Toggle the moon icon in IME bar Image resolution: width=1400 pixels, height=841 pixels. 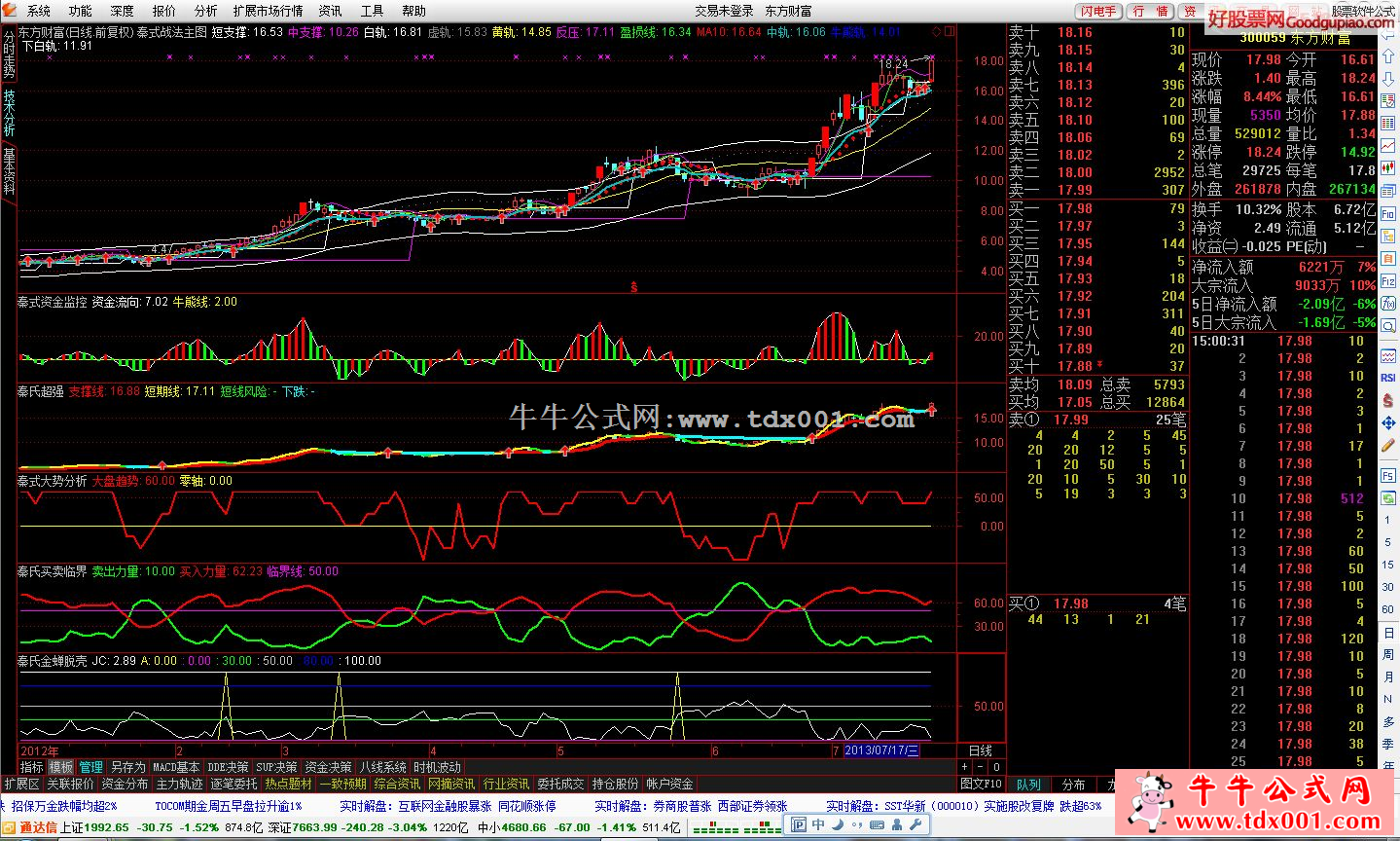pyautogui.click(x=839, y=825)
